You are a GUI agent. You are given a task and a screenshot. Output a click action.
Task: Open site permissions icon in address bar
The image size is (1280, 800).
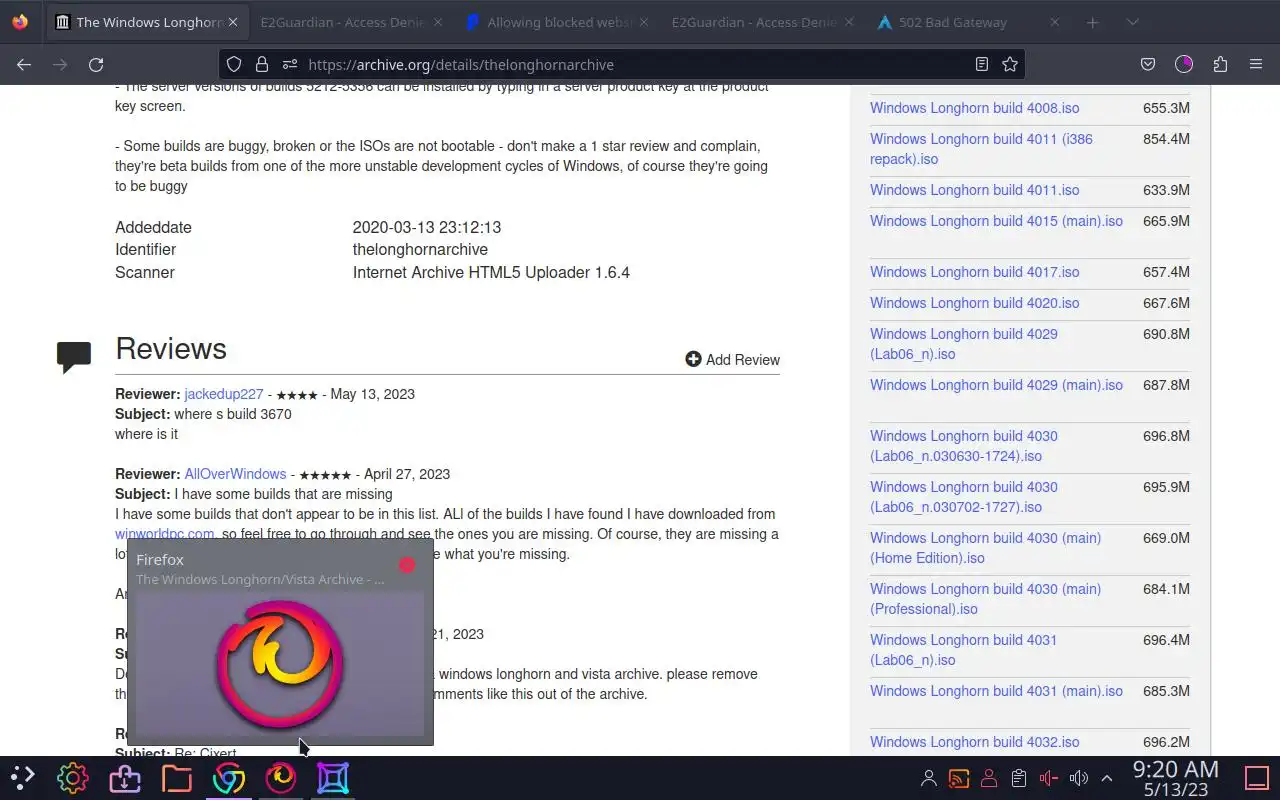click(290, 64)
